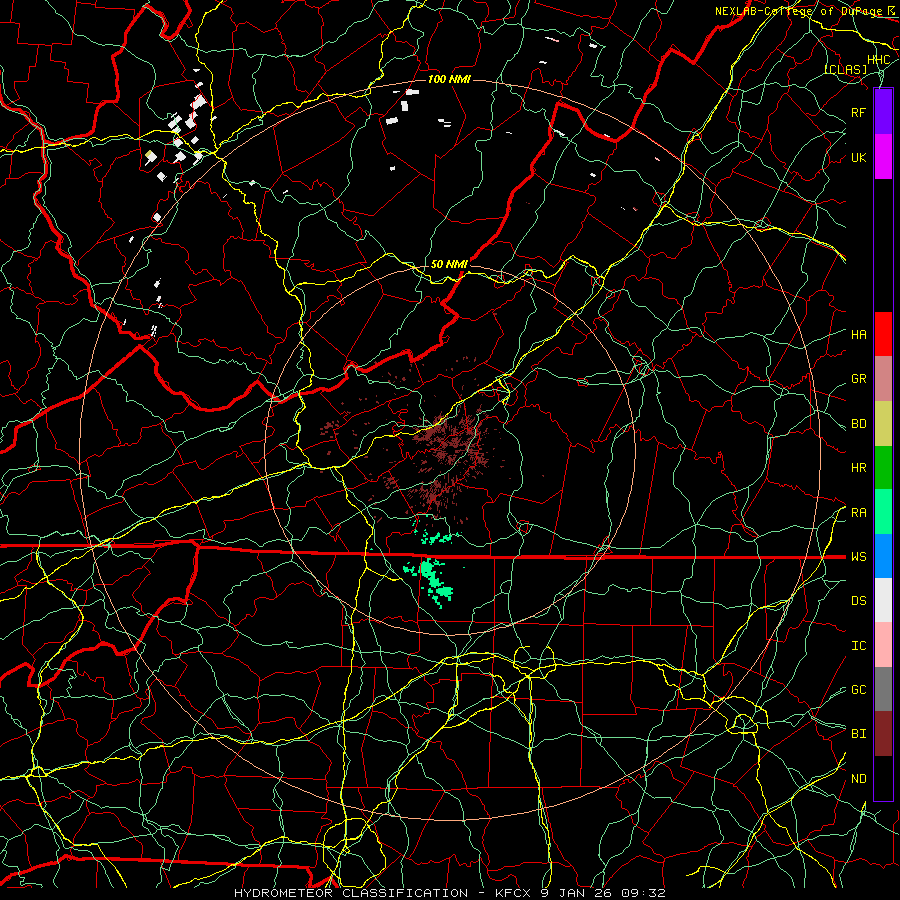The image size is (900, 900).
Task: Click the IC legend label
Action: [858, 646]
